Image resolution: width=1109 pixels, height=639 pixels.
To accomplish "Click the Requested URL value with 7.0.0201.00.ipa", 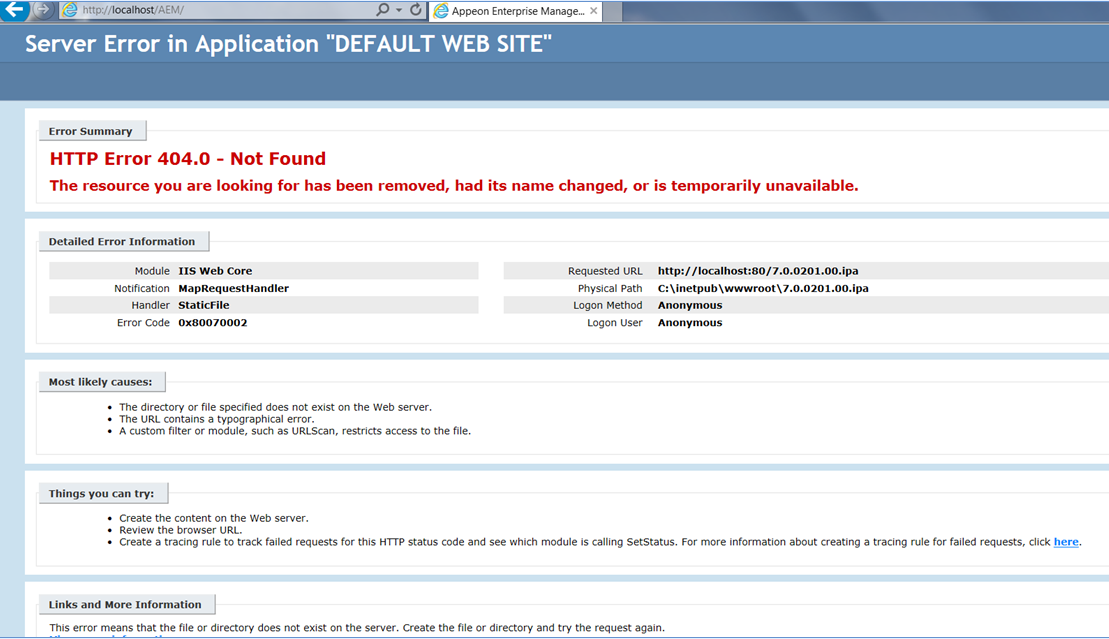I will [758, 271].
